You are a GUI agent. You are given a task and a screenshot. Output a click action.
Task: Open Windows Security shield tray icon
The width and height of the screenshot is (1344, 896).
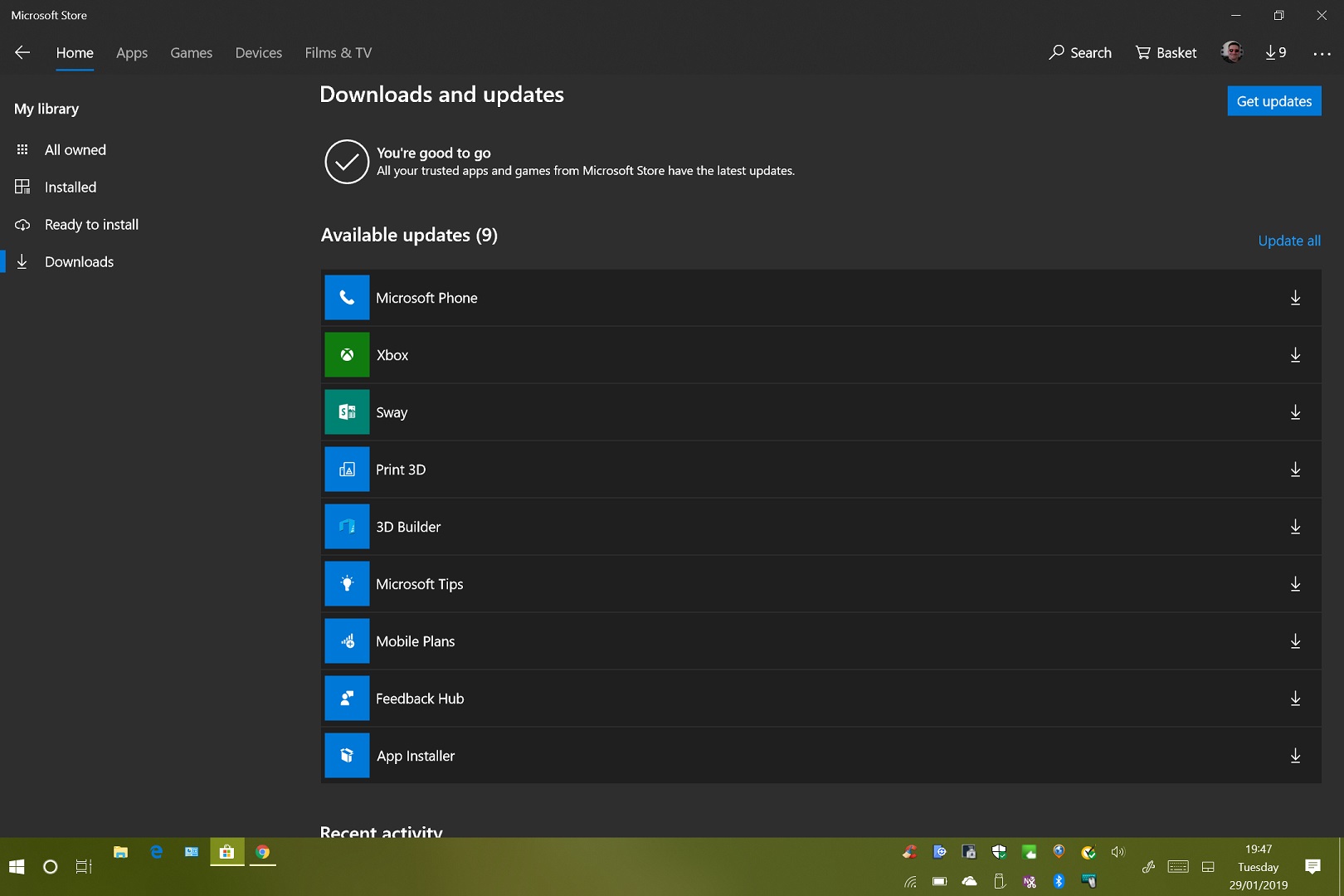point(999,852)
